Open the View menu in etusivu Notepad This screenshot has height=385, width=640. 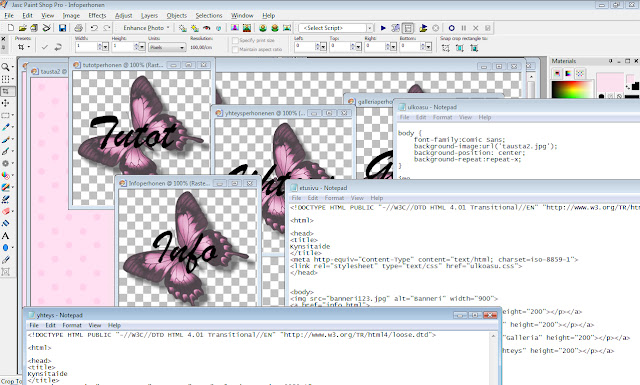(x=357, y=198)
